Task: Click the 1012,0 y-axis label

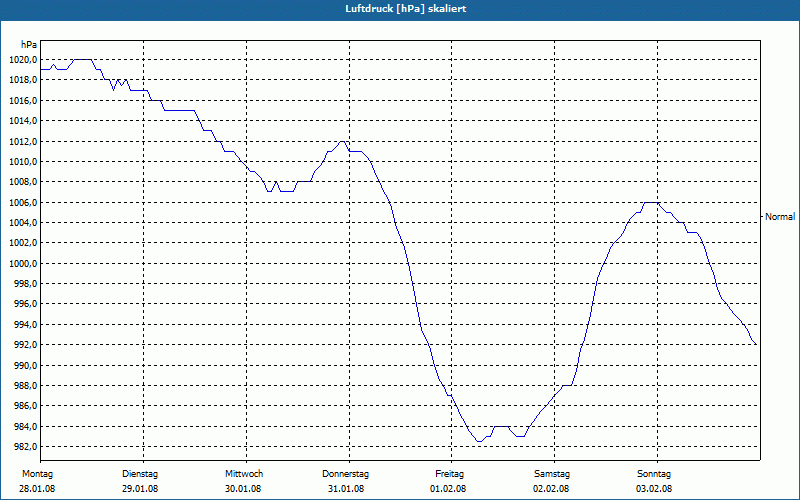Action: (x=23, y=141)
